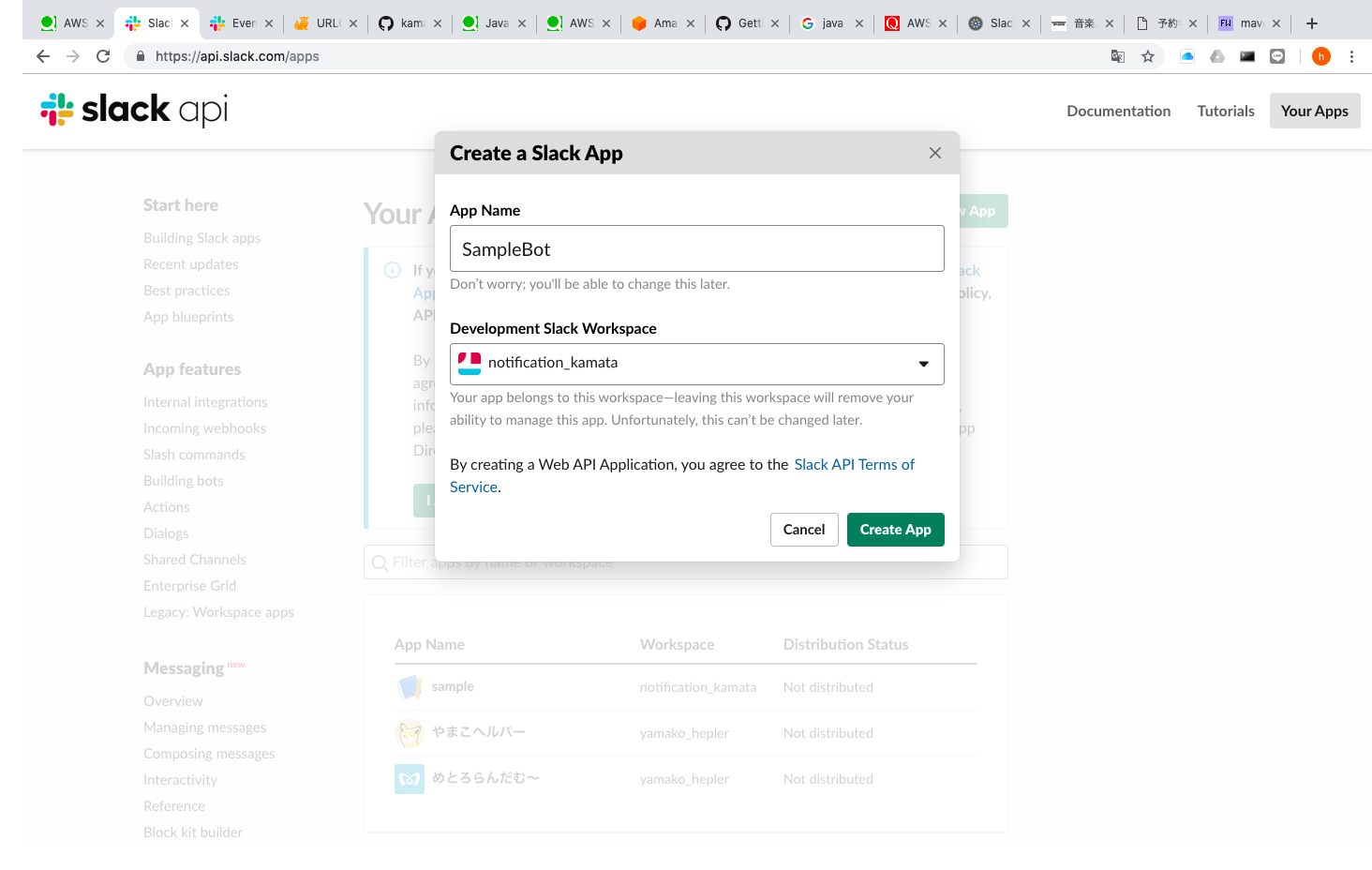Close the Create a Slack App dialog
The image size is (1372, 870).
pyautogui.click(x=934, y=153)
